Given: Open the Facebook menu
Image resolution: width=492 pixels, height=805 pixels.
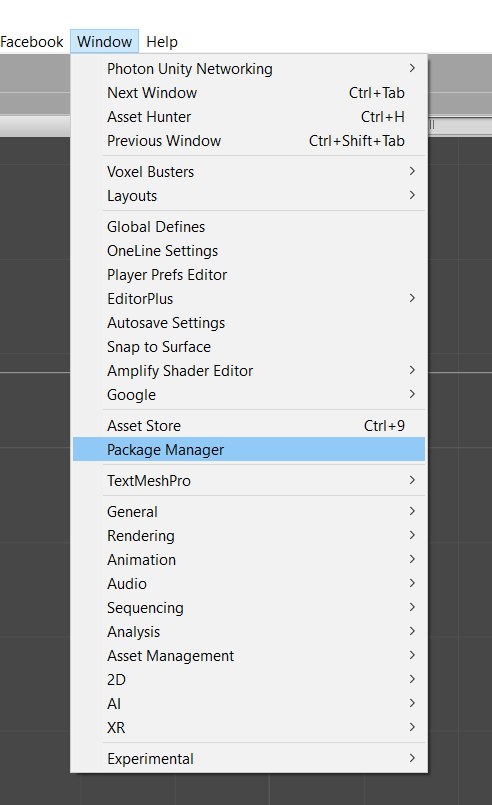Looking at the screenshot, I should [32, 42].
